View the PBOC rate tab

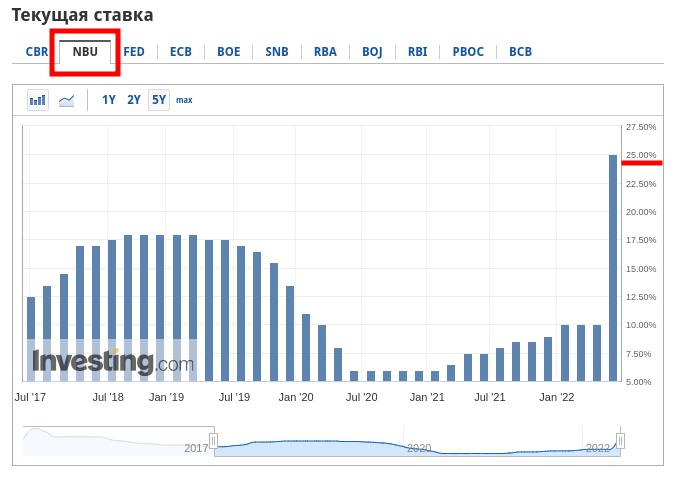click(x=468, y=52)
